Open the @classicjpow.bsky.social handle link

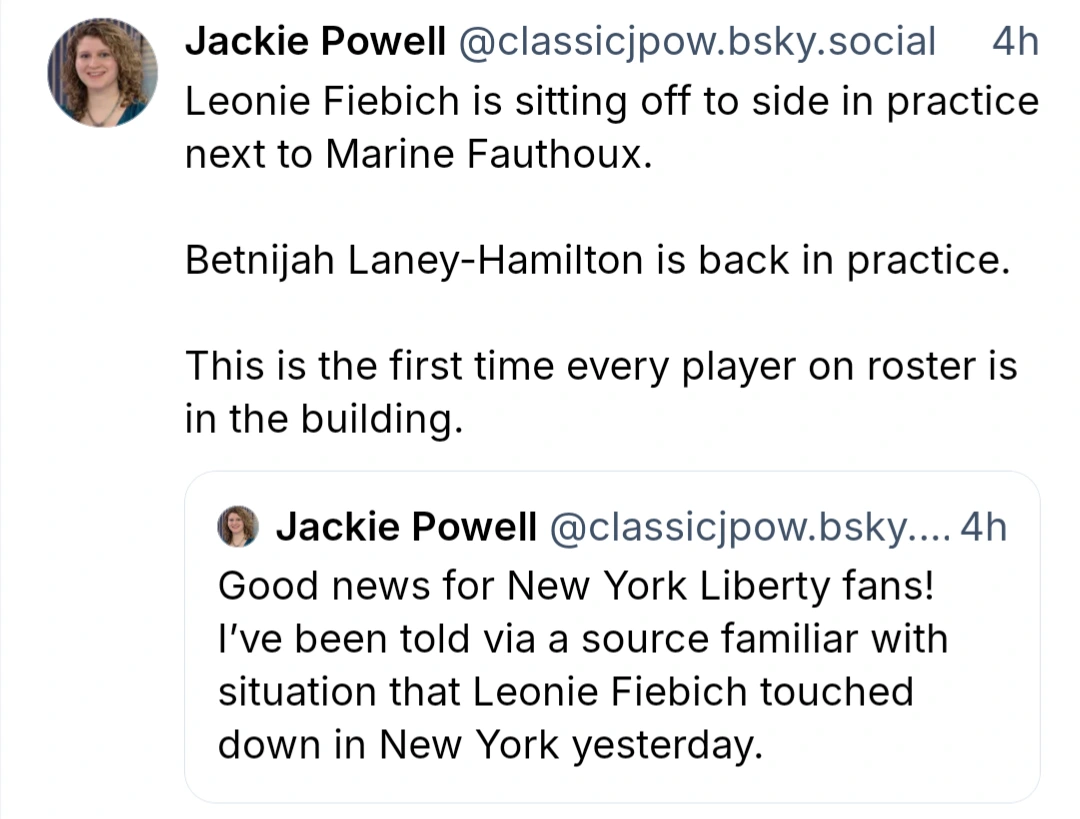tap(696, 41)
